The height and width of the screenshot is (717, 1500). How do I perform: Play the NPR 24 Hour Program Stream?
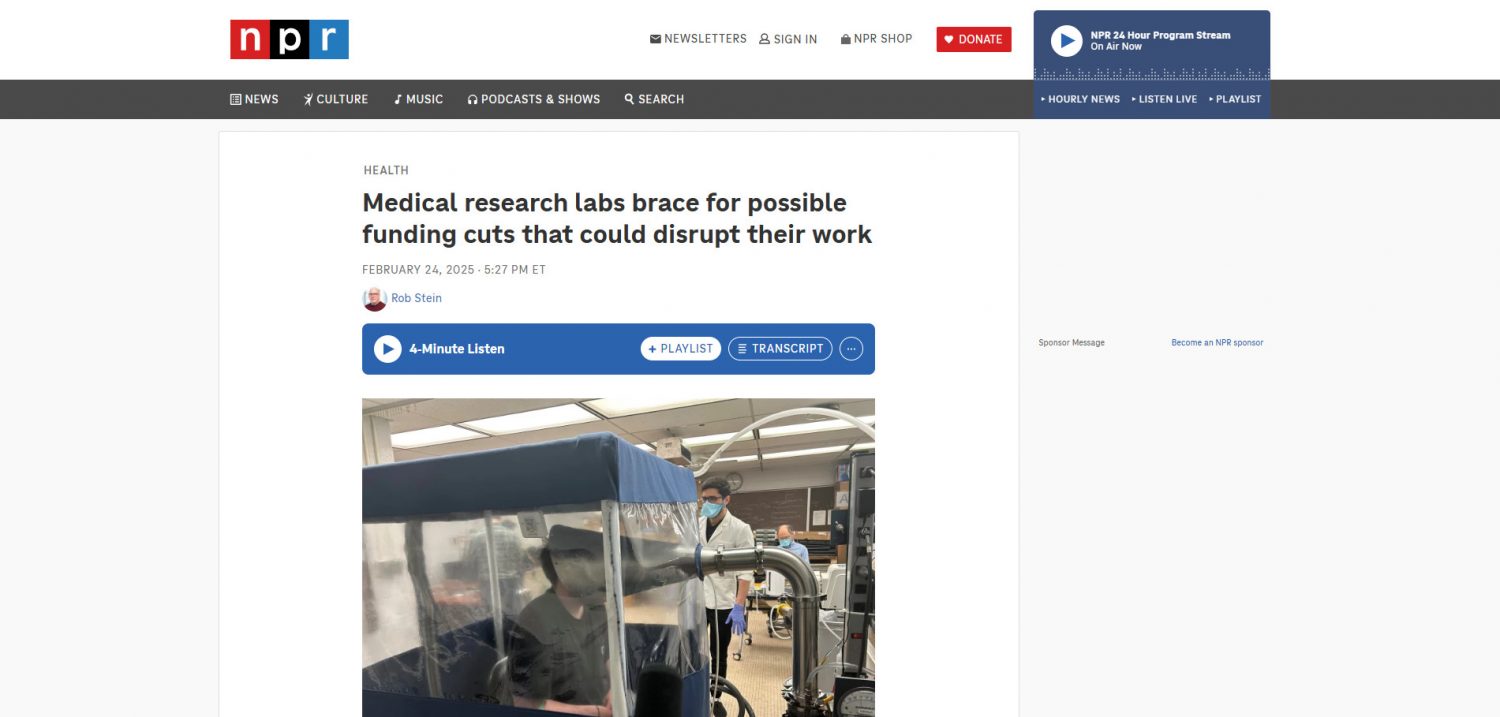[x=1066, y=41]
